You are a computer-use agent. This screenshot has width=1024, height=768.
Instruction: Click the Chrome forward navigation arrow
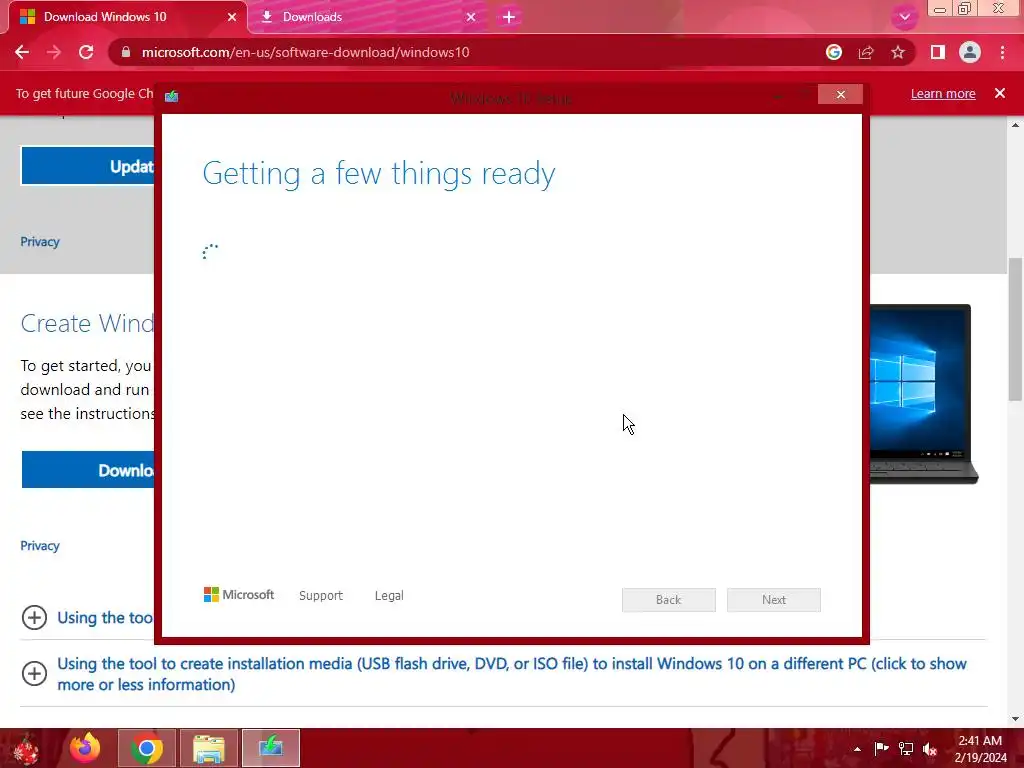pos(54,52)
